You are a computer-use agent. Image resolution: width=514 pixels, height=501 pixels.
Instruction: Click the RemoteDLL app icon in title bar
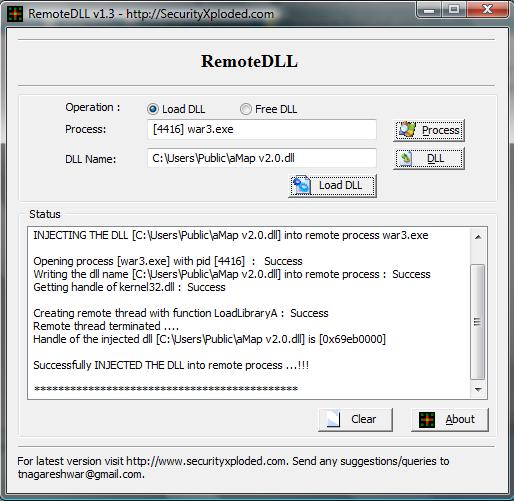(x=15, y=14)
